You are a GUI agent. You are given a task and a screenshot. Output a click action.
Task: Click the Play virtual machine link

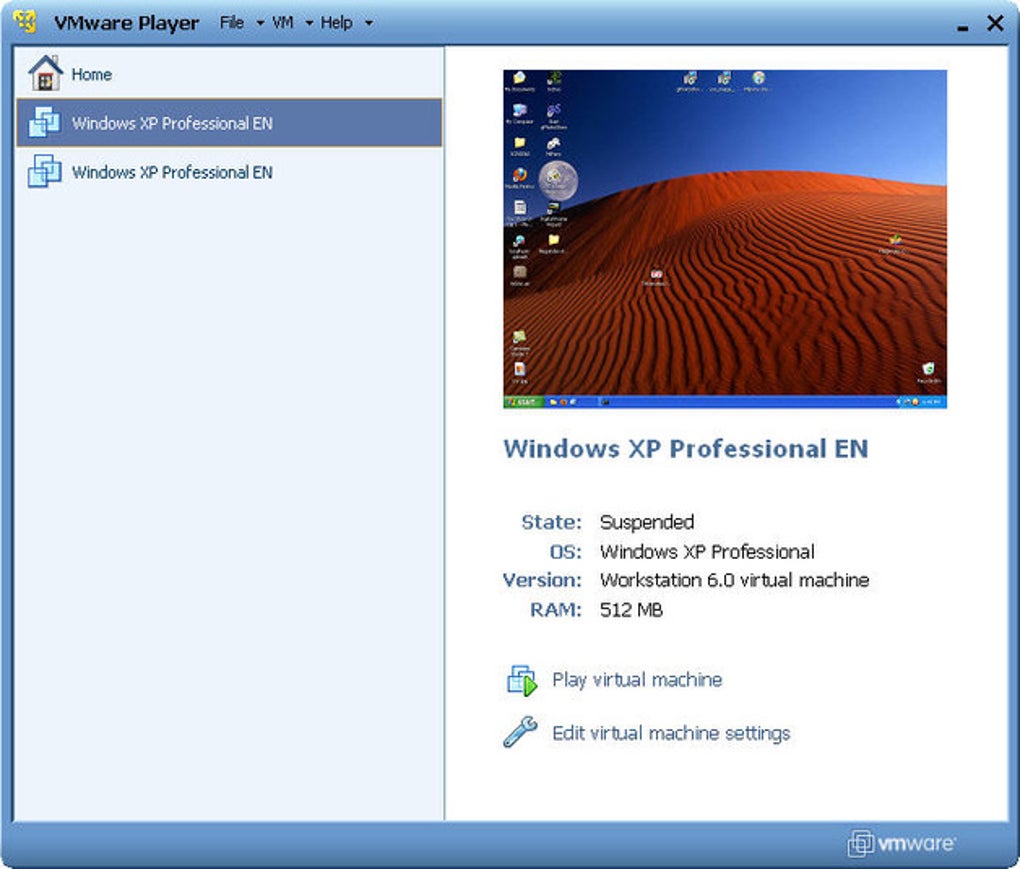point(636,680)
